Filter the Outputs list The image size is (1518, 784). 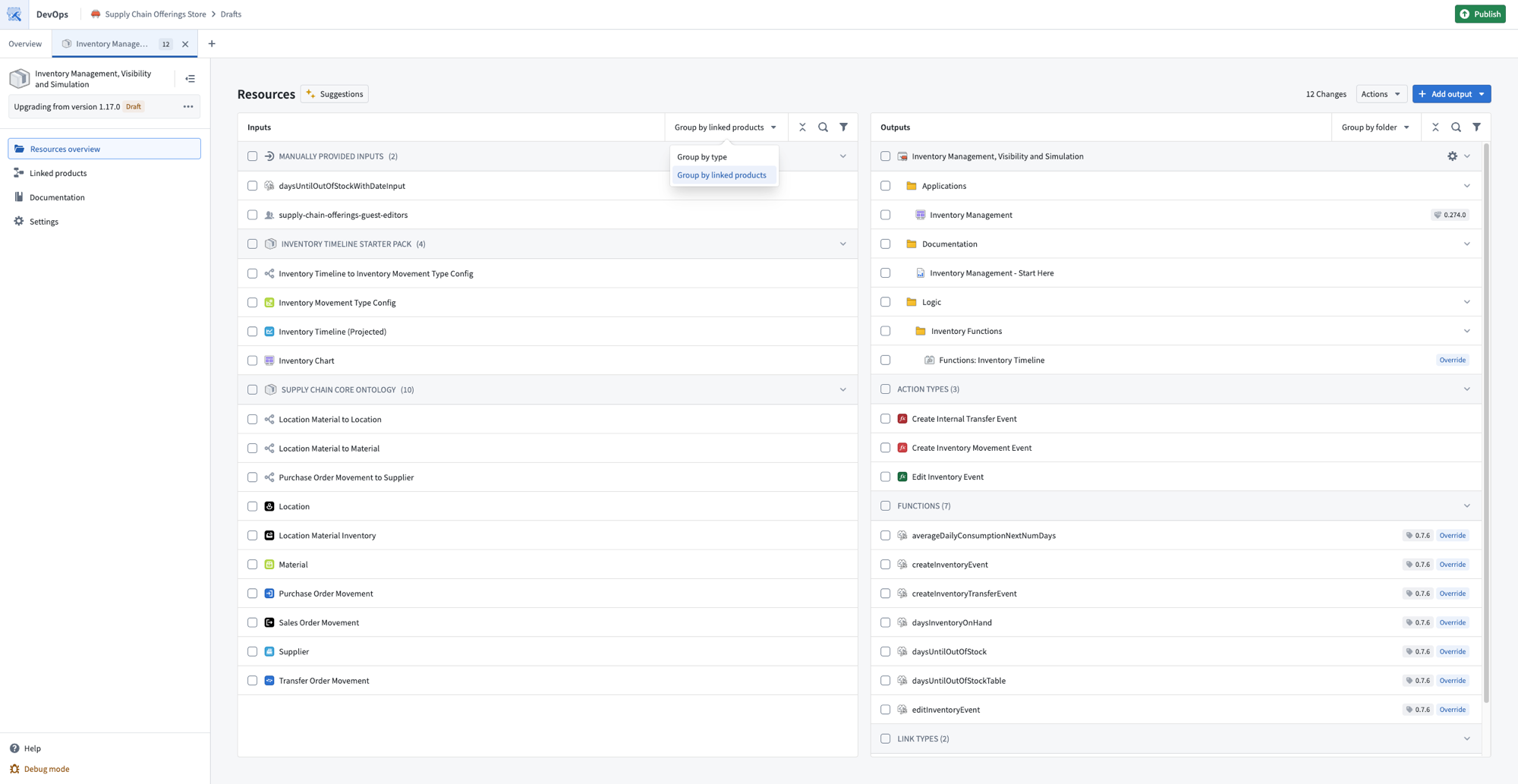(x=1476, y=128)
